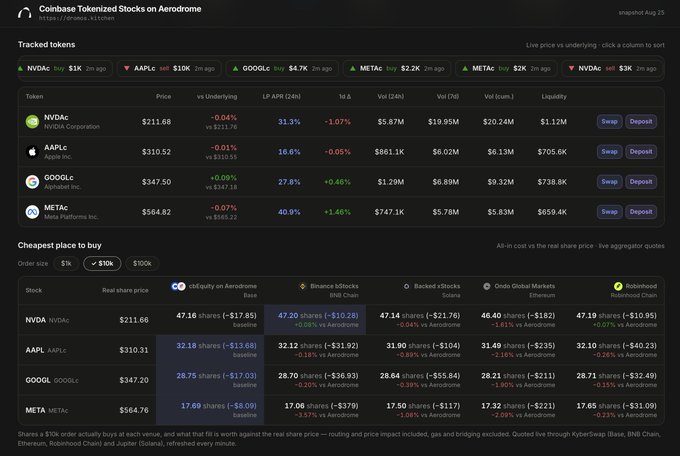Click NVDAc price $211.68
680x456 pixels.
point(157,122)
